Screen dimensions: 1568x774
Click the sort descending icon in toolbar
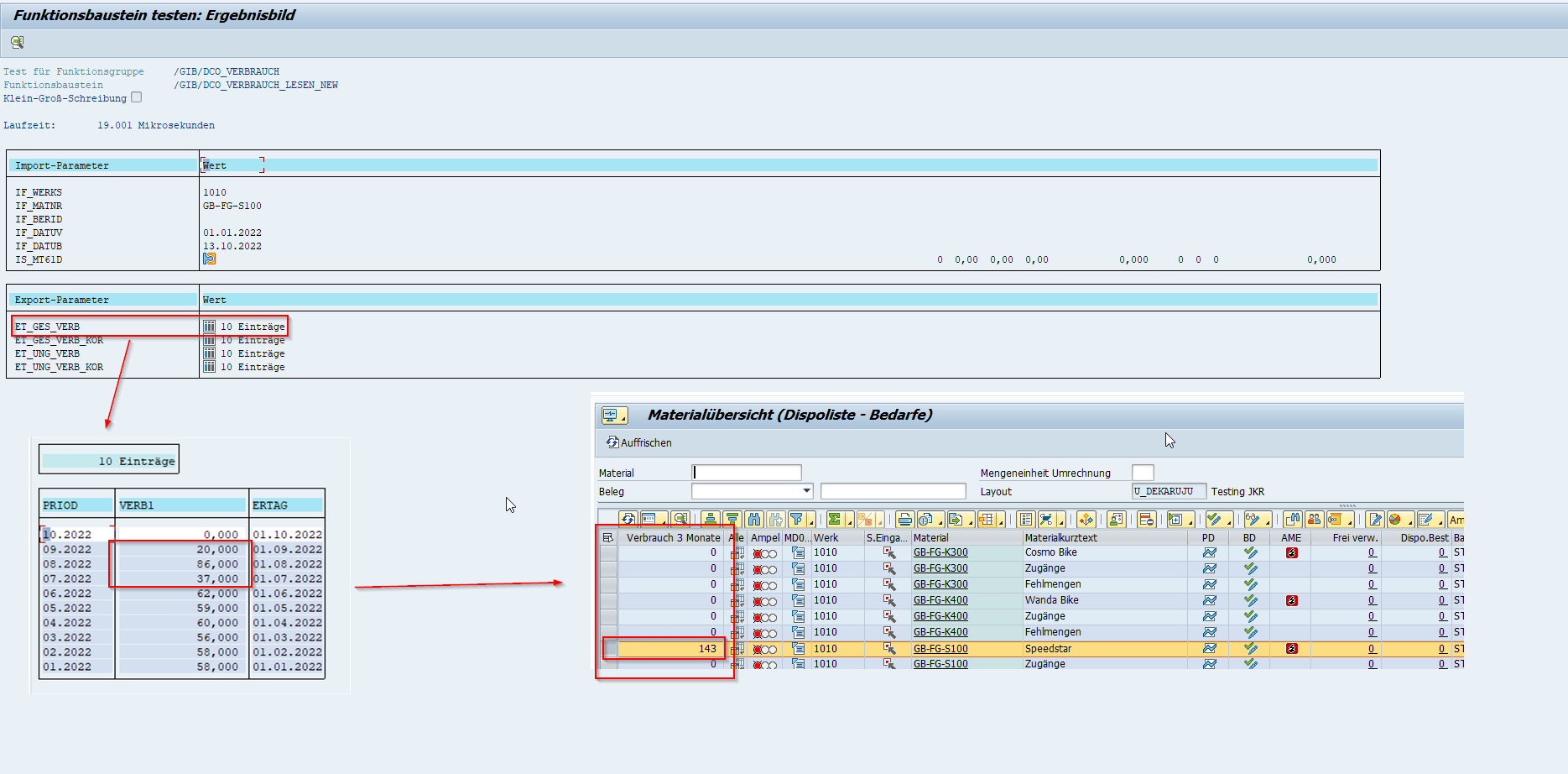(x=732, y=520)
